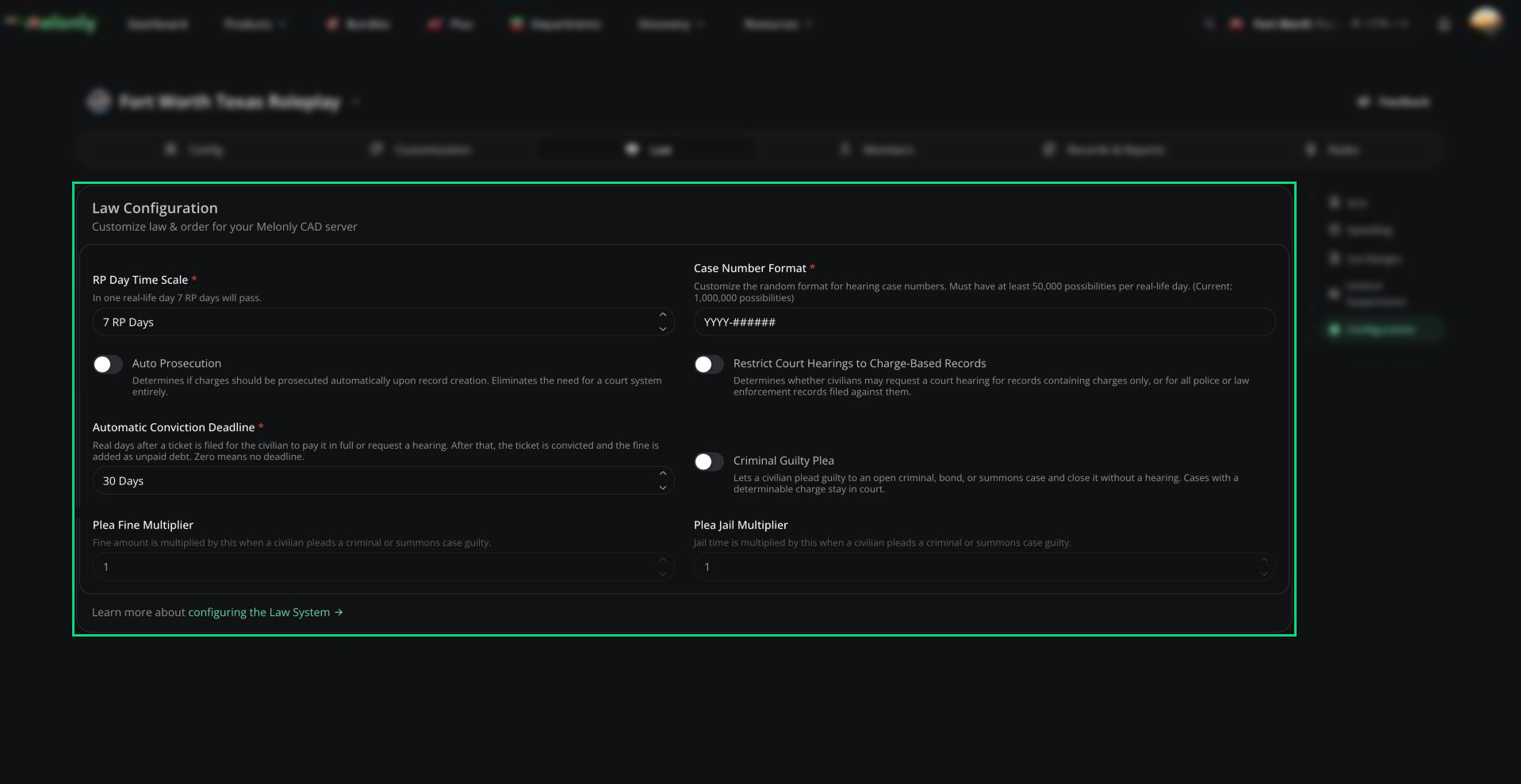Expand the Discovery menu
The width and height of the screenshot is (1521, 784).
[x=671, y=25]
